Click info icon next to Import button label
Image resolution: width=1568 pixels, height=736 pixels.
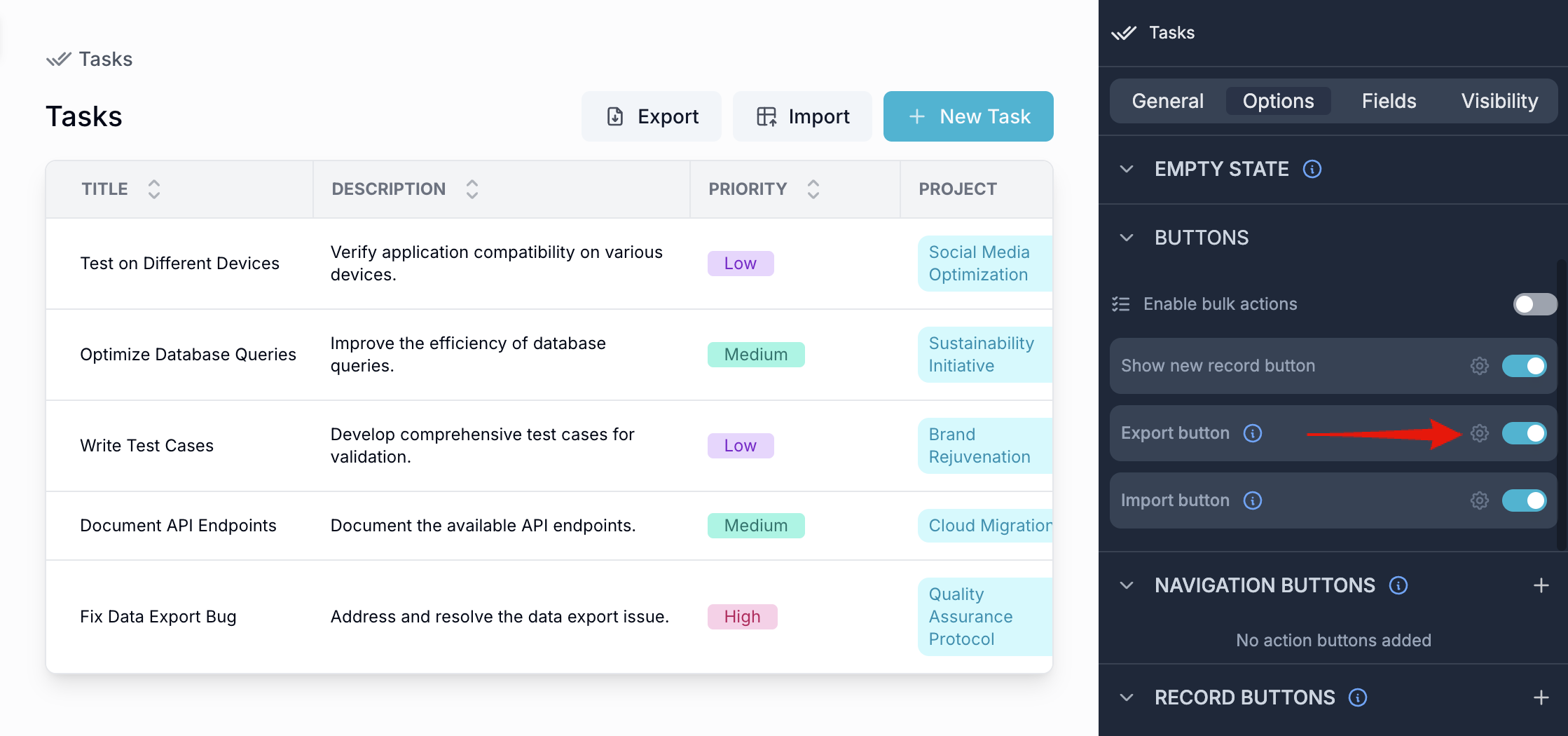[1252, 500]
